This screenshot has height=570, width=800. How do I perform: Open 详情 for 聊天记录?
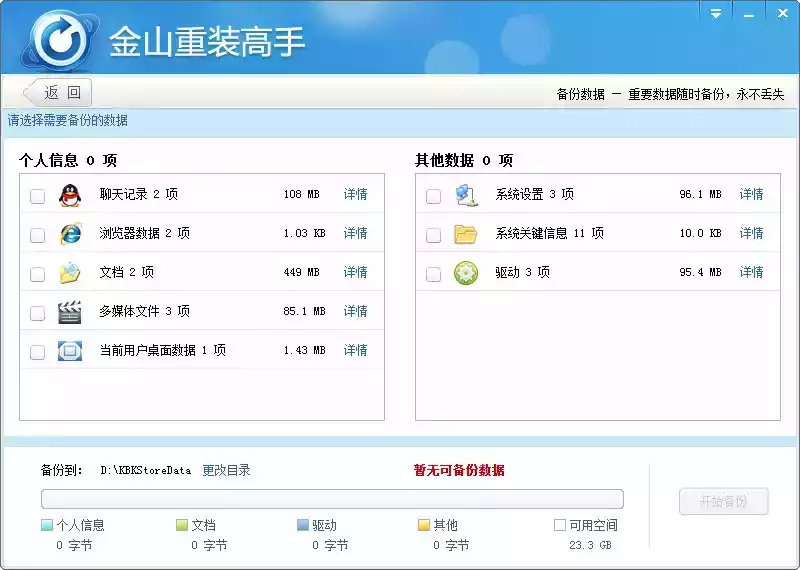pyautogui.click(x=355, y=194)
